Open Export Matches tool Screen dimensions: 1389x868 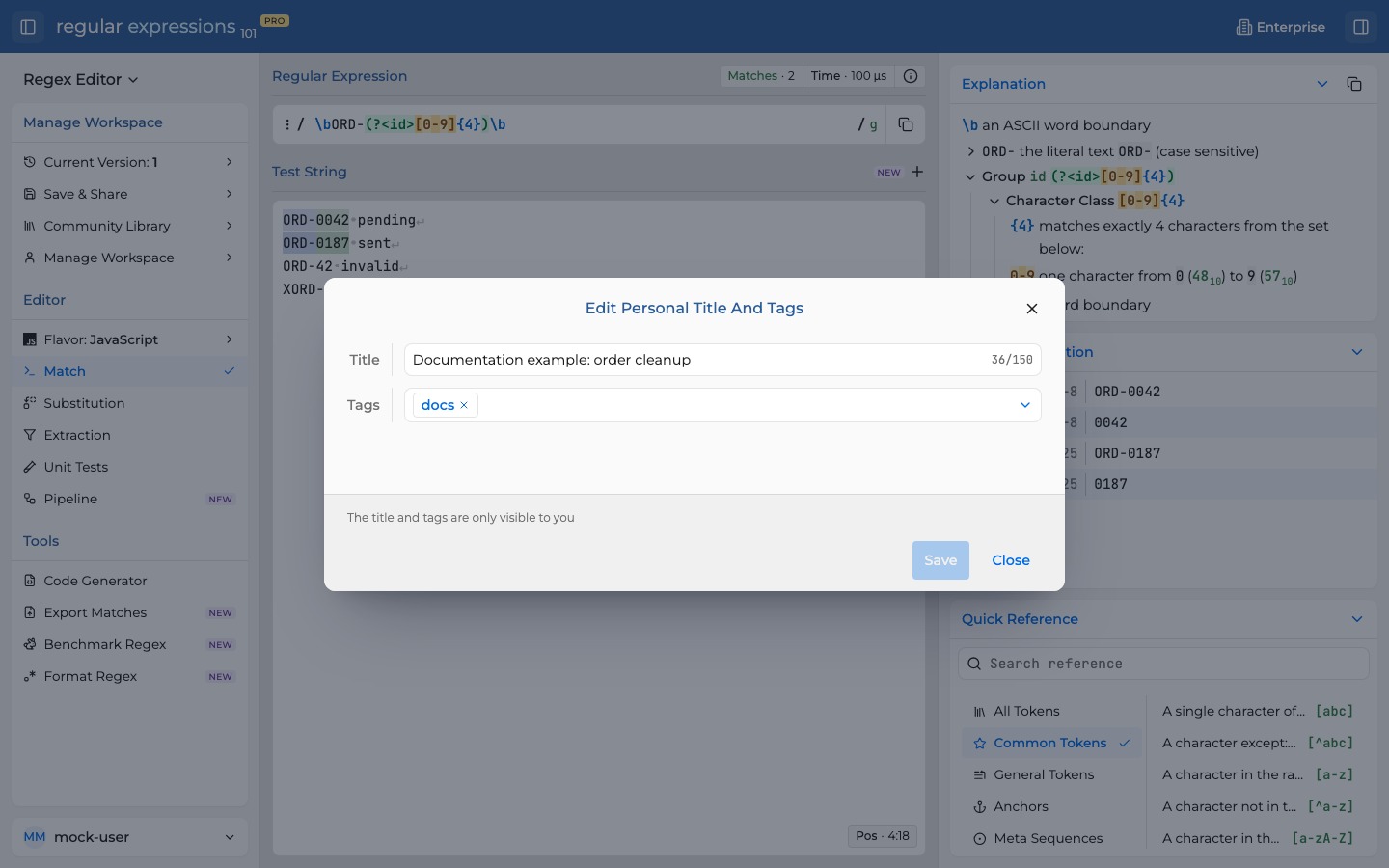click(x=129, y=612)
